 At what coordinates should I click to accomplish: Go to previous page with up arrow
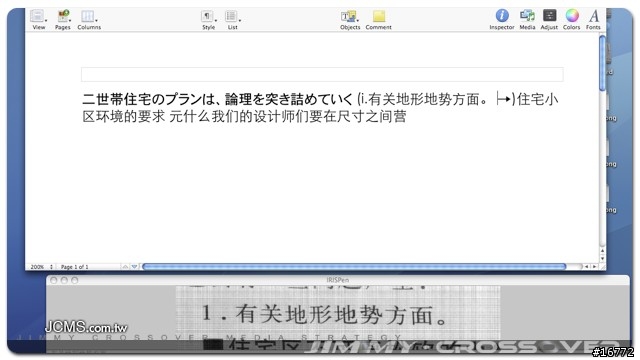125,267
